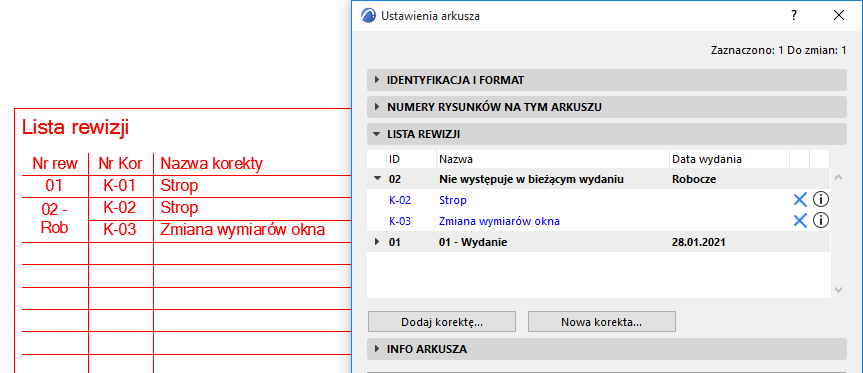This screenshot has height=373, width=863.
Task: Collapse the Lista rewizji panel
Action: pos(607,134)
